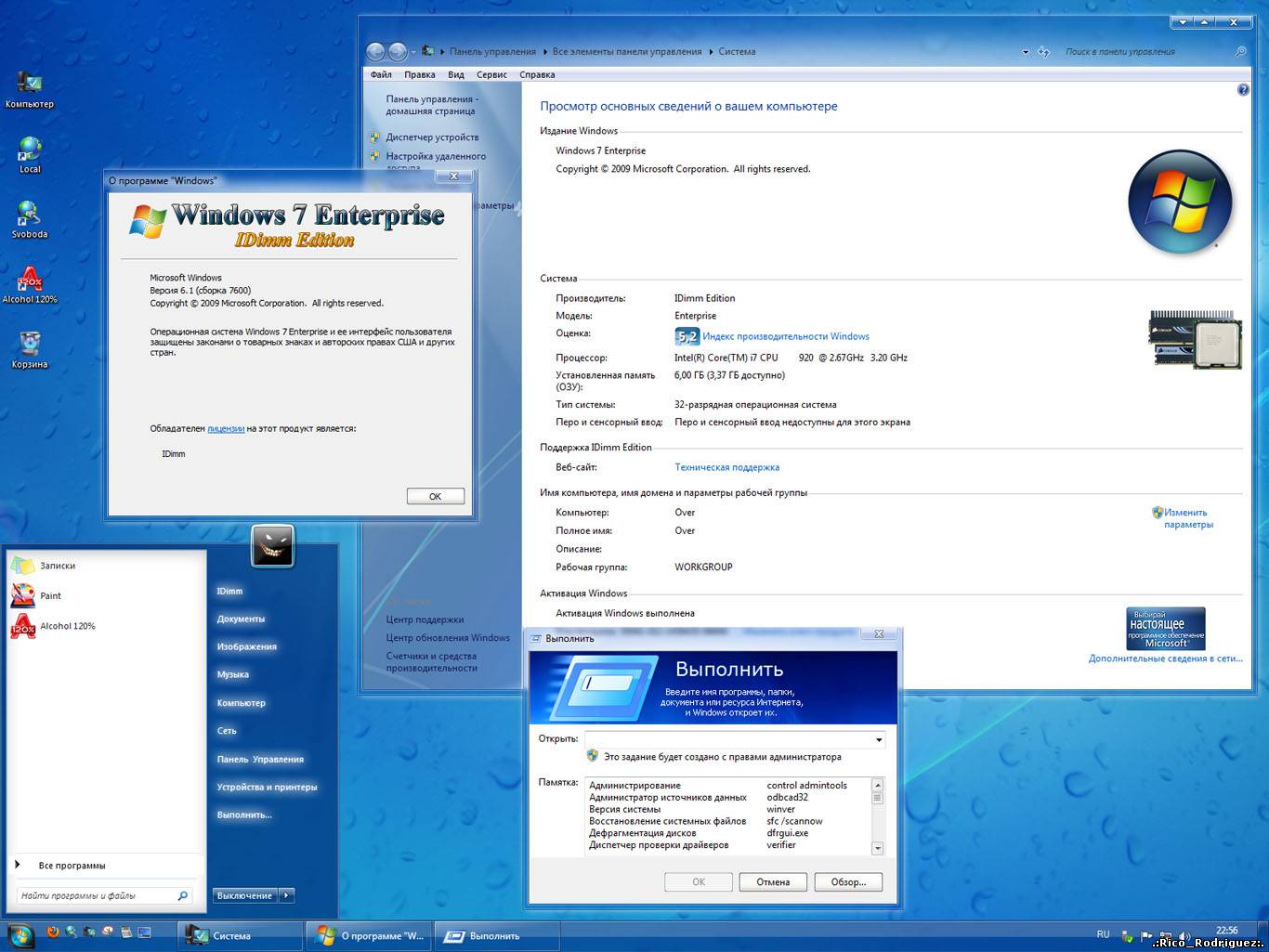
Task: Expand the shutdown options arrow
Action: pos(286,895)
